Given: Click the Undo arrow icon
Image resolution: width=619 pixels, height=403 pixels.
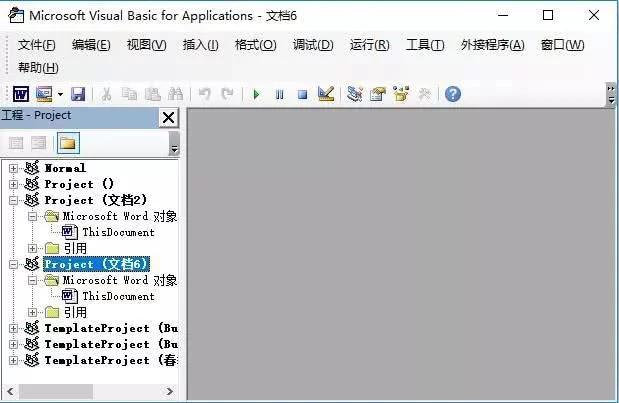Looking at the screenshot, I should [204, 94].
